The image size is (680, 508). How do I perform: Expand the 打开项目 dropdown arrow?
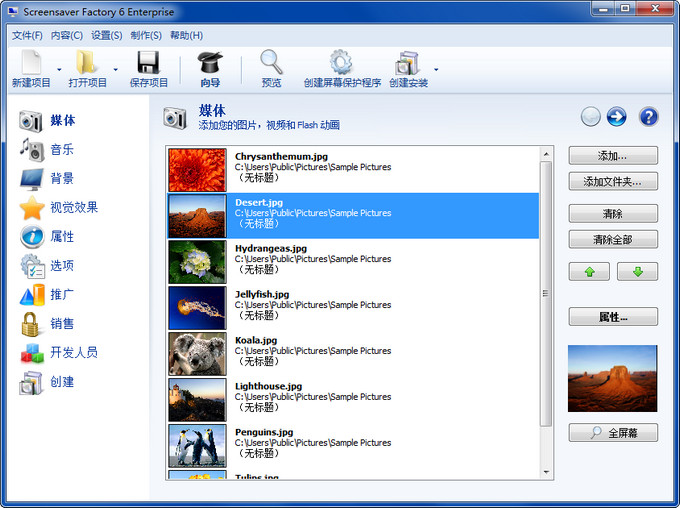pyautogui.click(x=115, y=69)
